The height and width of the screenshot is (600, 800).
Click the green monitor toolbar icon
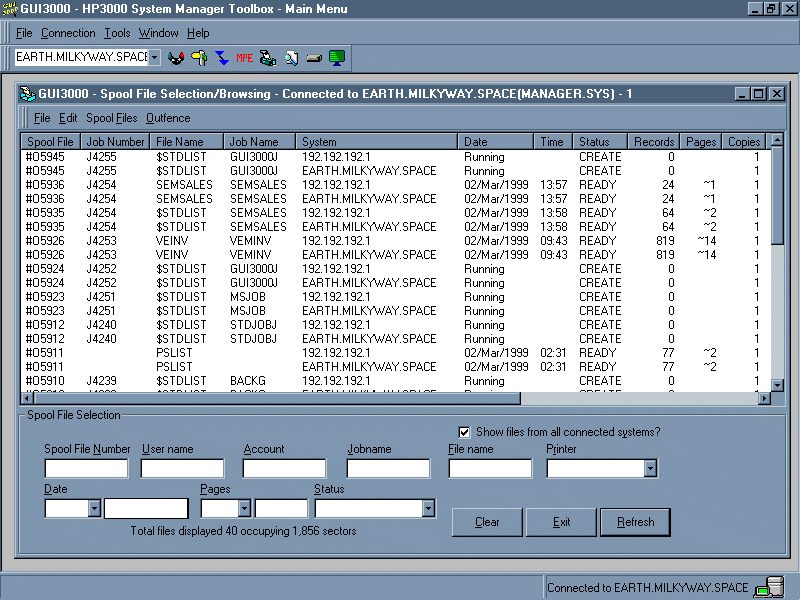(x=337, y=58)
